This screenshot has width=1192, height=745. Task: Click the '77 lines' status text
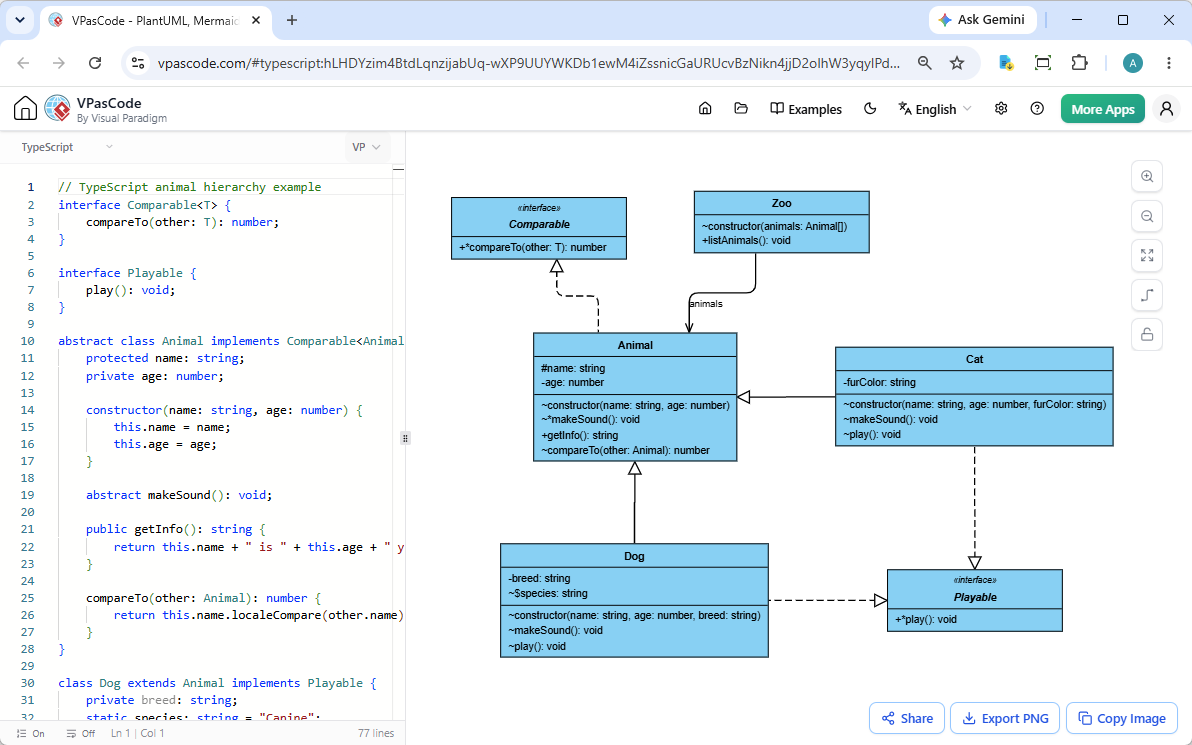(x=376, y=734)
